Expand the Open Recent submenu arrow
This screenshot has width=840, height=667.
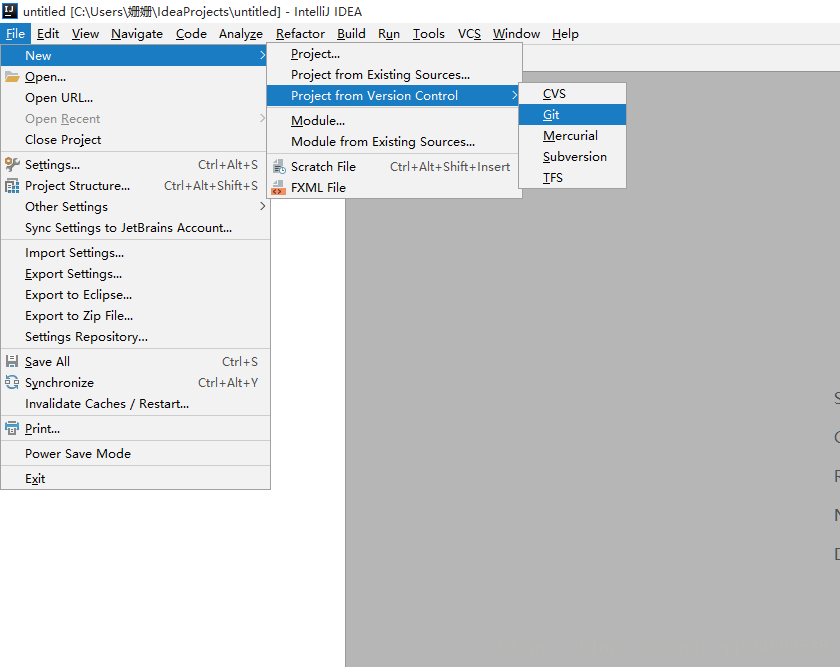click(262, 118)
